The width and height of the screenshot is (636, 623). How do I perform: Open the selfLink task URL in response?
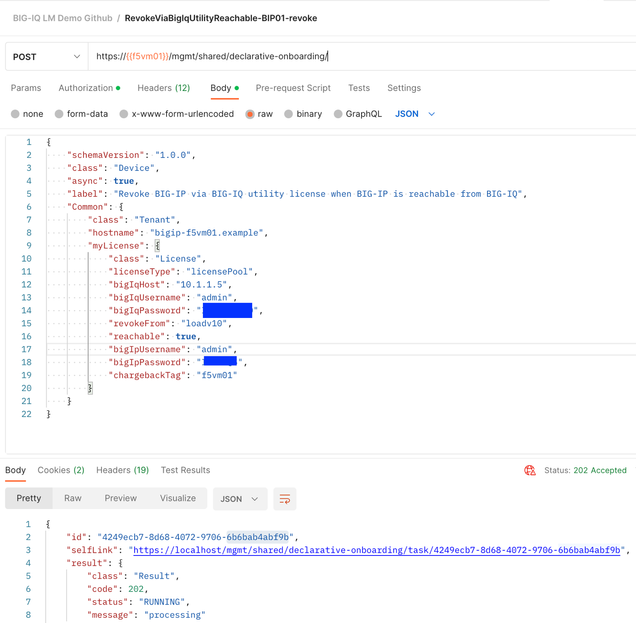click(375, 550)
